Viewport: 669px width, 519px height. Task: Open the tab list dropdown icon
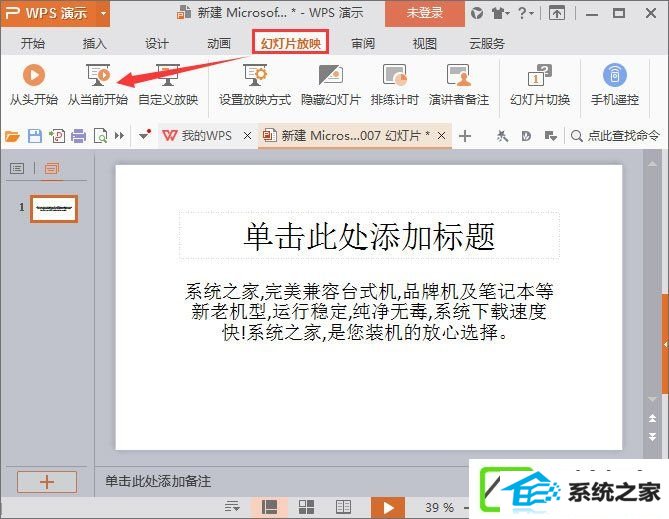pos(550,136)
